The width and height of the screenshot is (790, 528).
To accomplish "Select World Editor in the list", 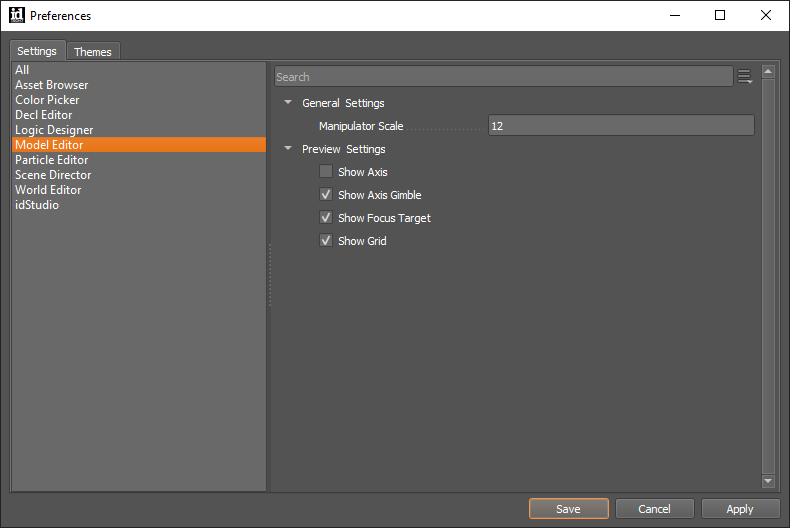I will pyautogui.click(x=139, y=190).
